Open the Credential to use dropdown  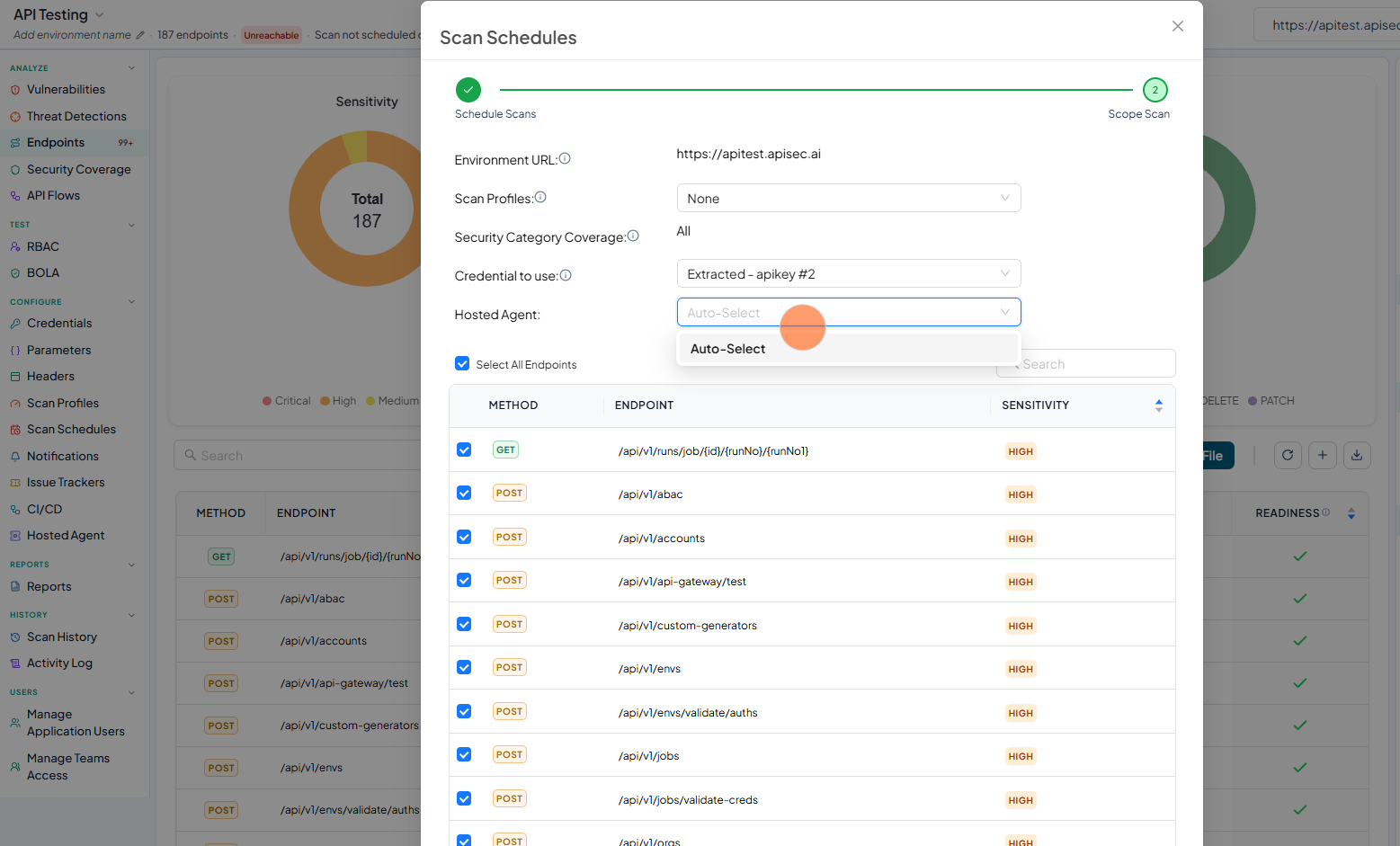[848, 273]
